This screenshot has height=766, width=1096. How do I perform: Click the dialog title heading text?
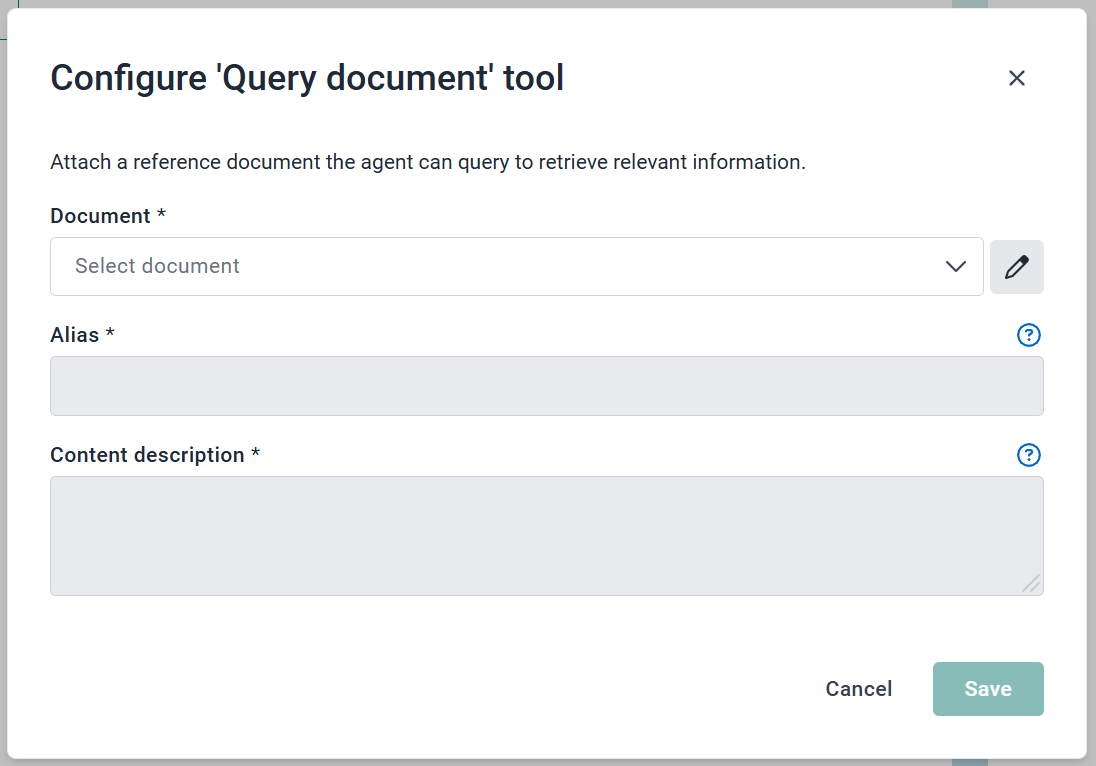(x=307, y=78)
